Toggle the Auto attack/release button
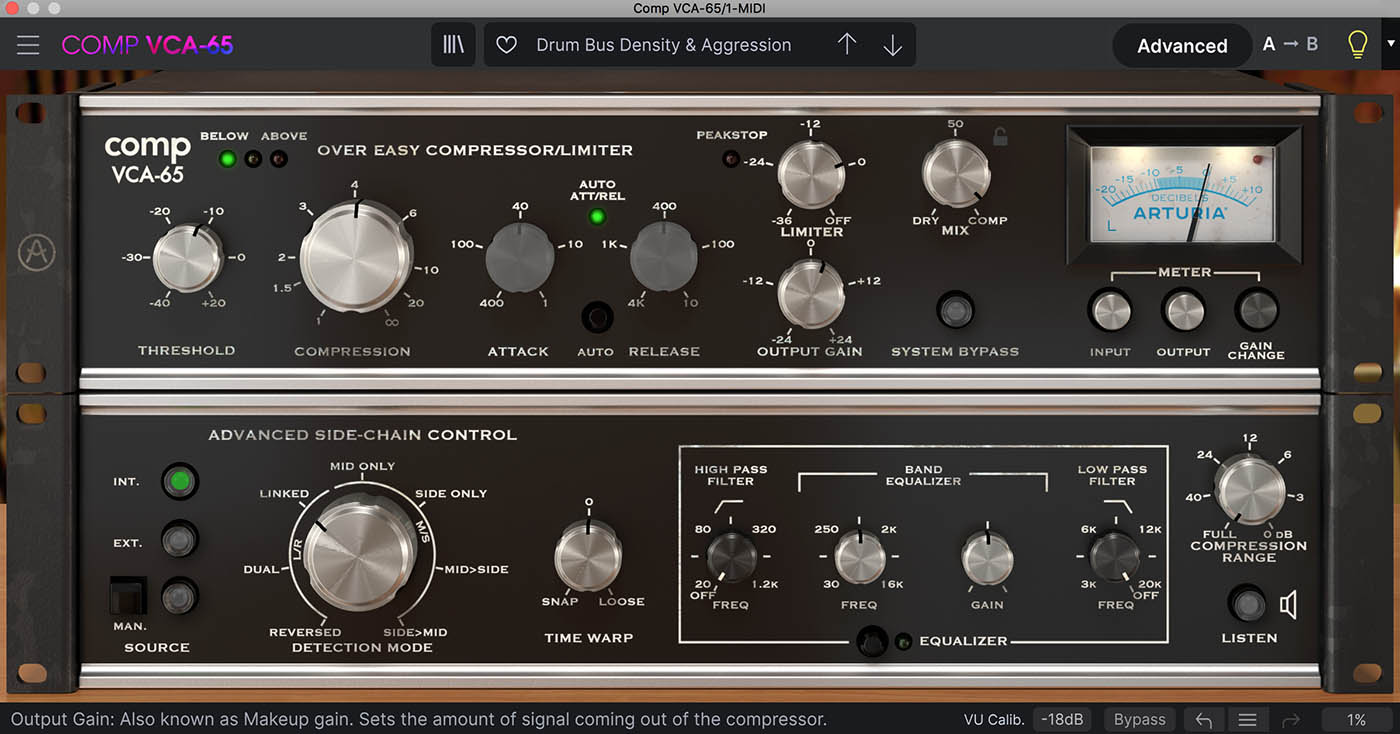The image size is (1400, 734). click(x=597, y=318)
